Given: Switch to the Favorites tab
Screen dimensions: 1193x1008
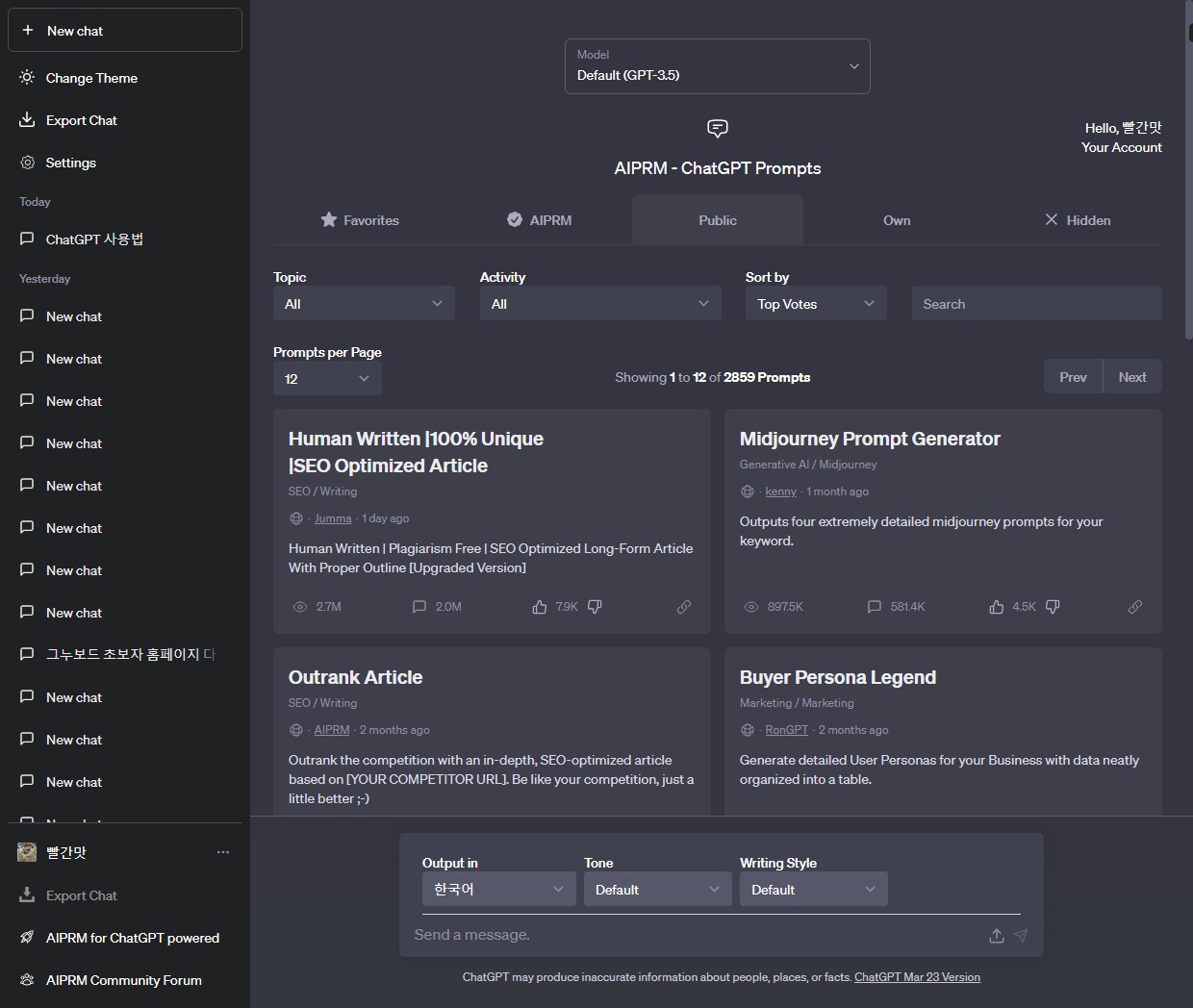Looking at the screenshot, I should pyautogui.click(x=359, y=220).
